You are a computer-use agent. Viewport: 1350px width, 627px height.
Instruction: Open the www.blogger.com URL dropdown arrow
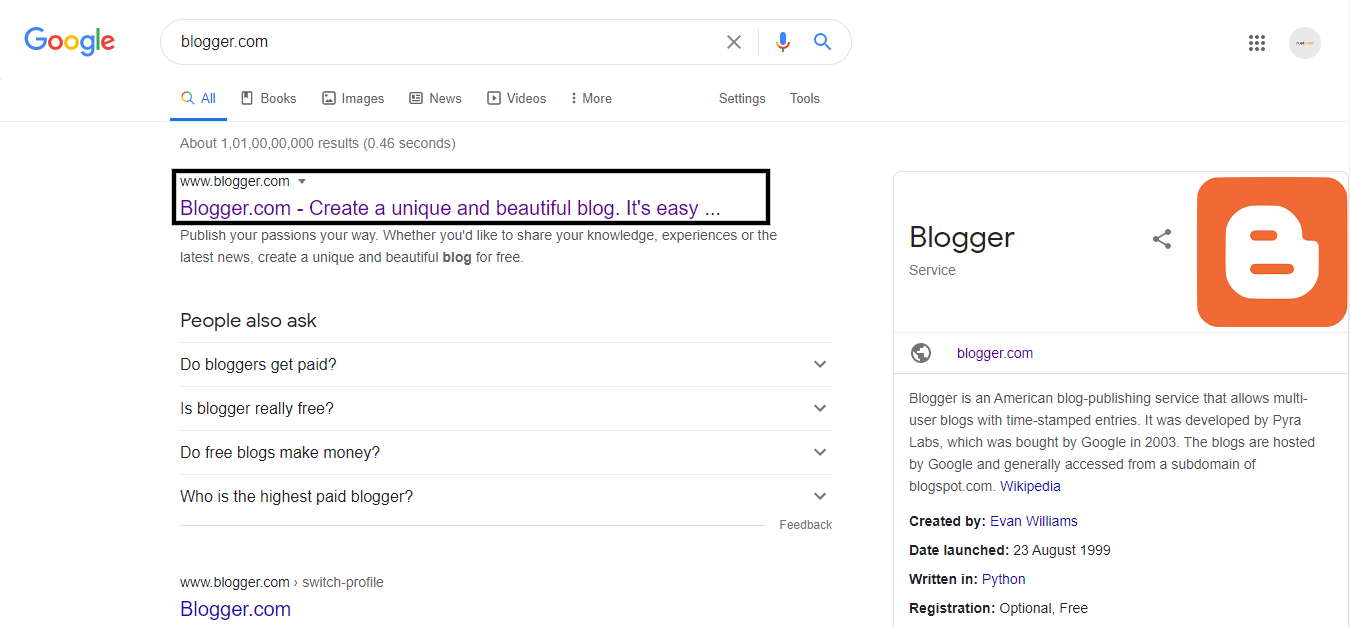(x=302, y=181)
